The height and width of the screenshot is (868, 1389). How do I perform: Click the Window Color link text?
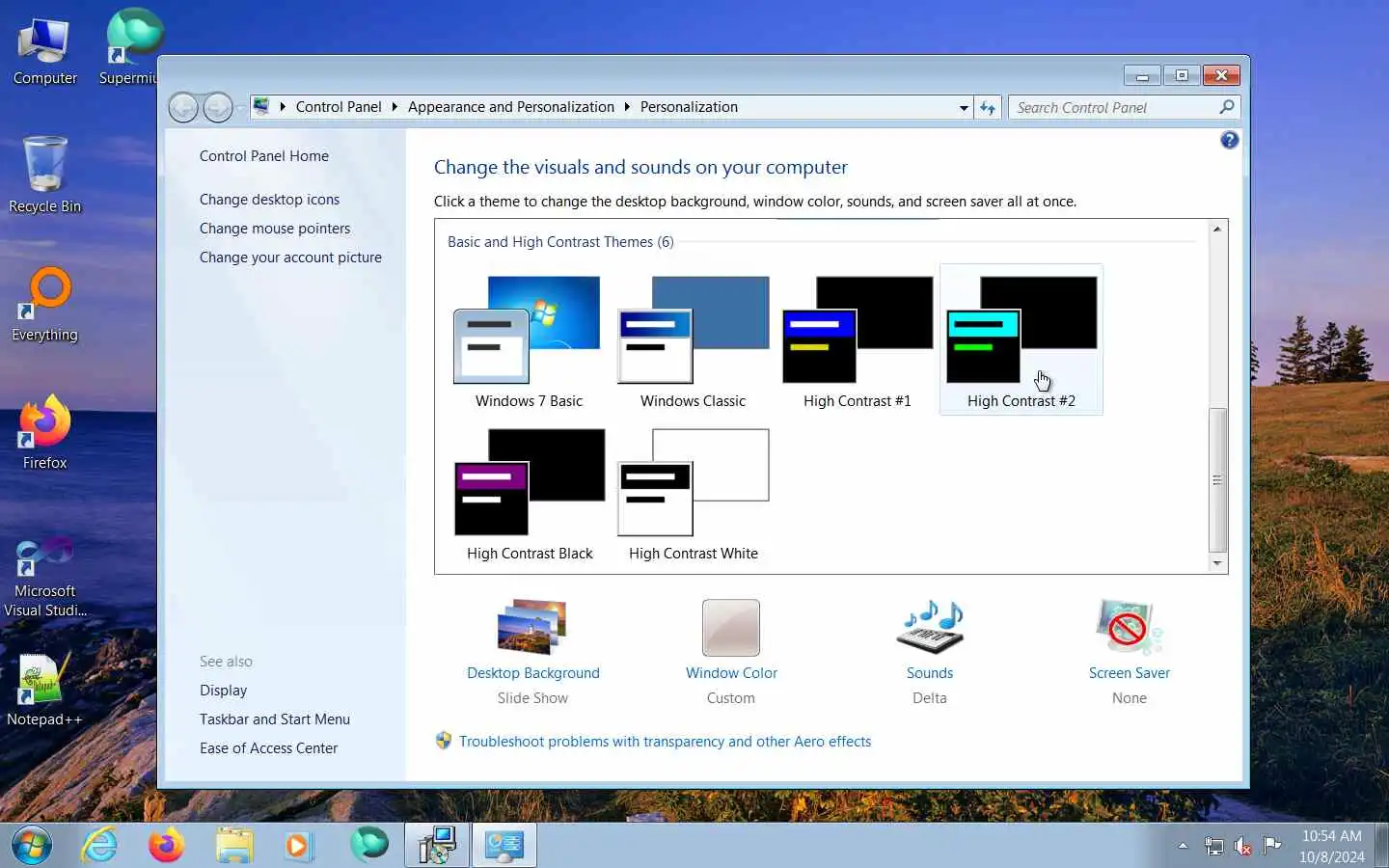[731, 673]
